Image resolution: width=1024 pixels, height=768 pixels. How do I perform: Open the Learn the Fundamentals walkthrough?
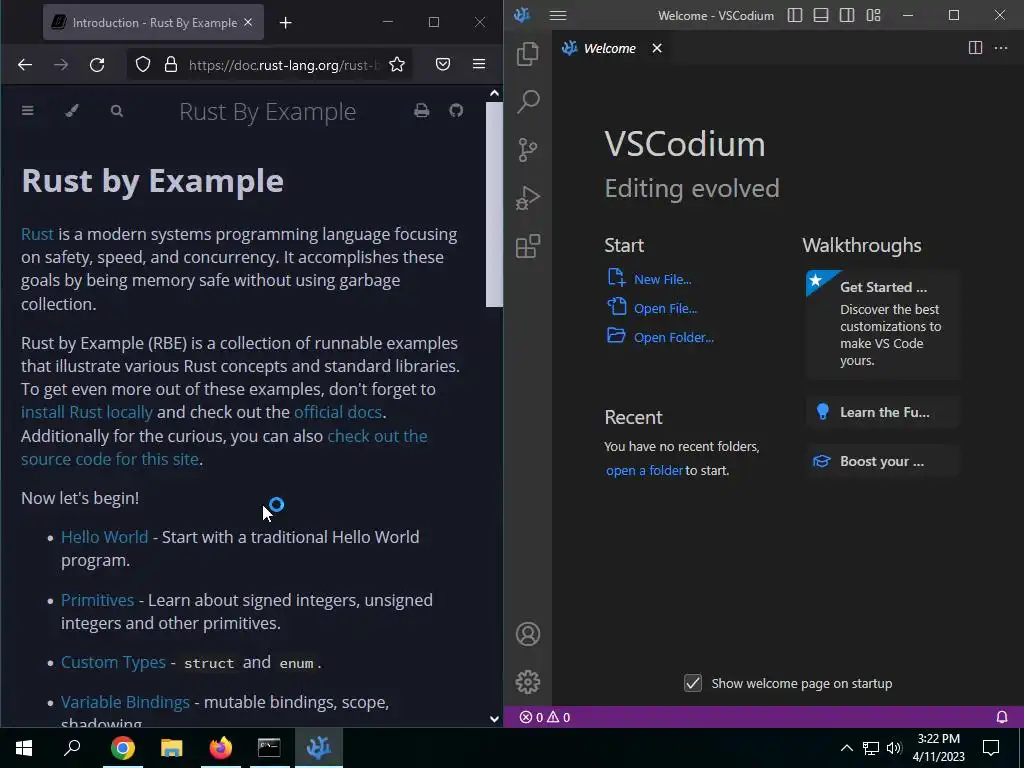click(x=883, y=412)
